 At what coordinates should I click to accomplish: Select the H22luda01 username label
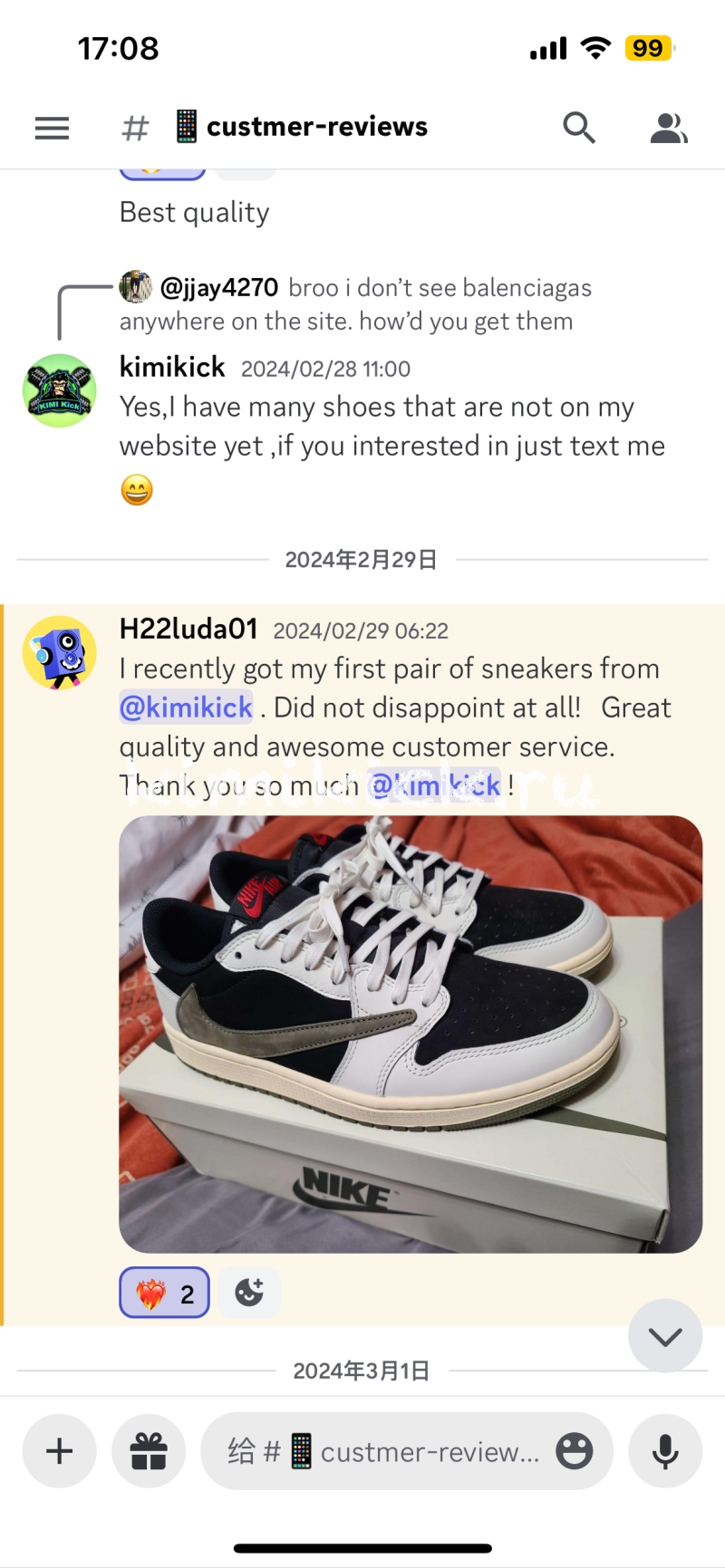[188, 629]
